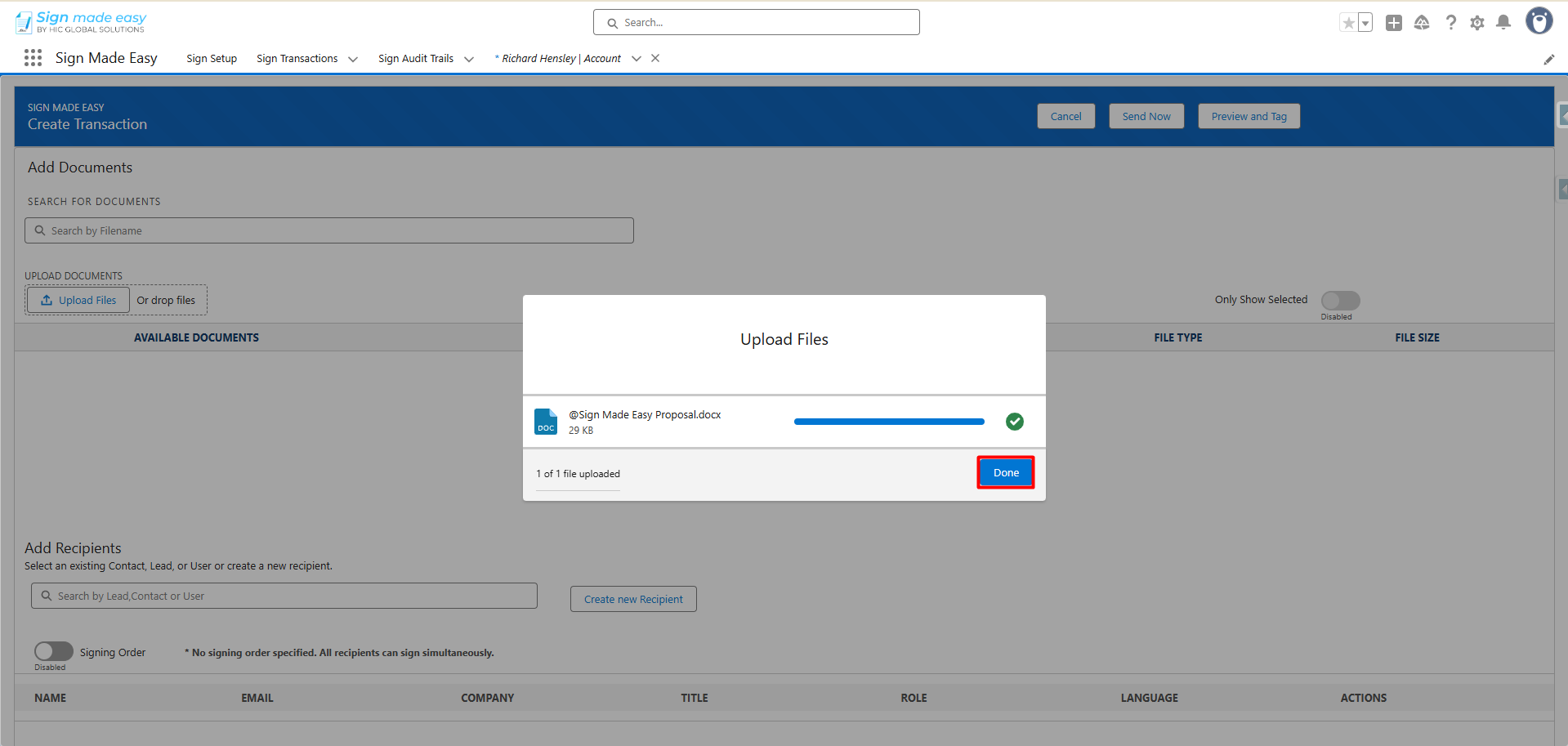Click the upload progress bar
The image size is (1568, 746).
(x=889, y=422)
